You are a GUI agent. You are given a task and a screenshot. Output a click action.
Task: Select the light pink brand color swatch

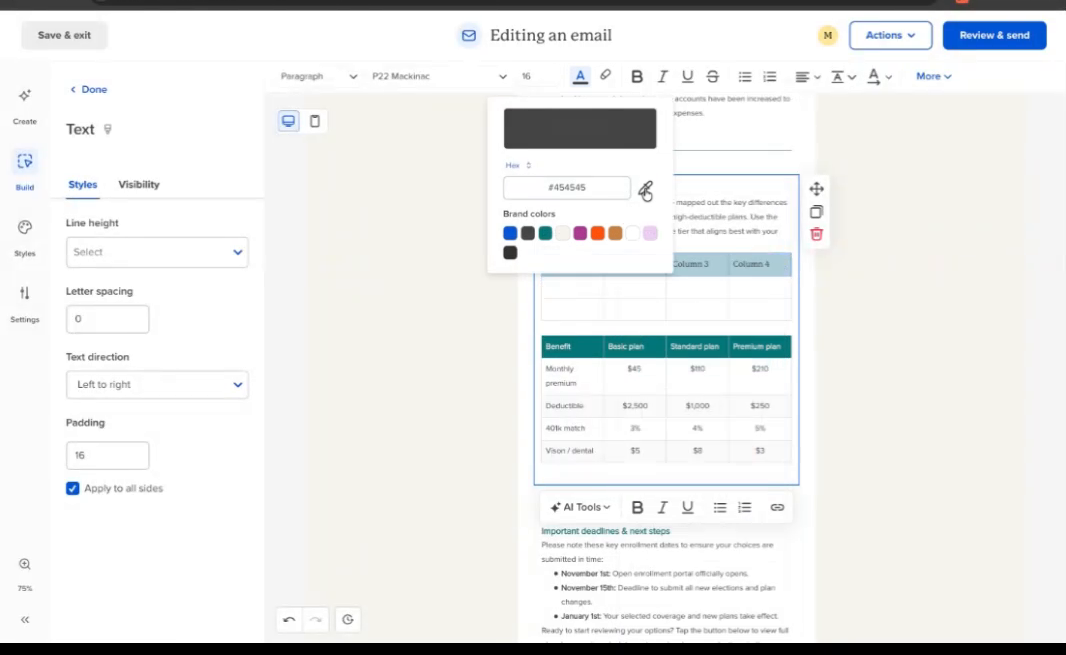pyautogui.click(x=650, y=233)
